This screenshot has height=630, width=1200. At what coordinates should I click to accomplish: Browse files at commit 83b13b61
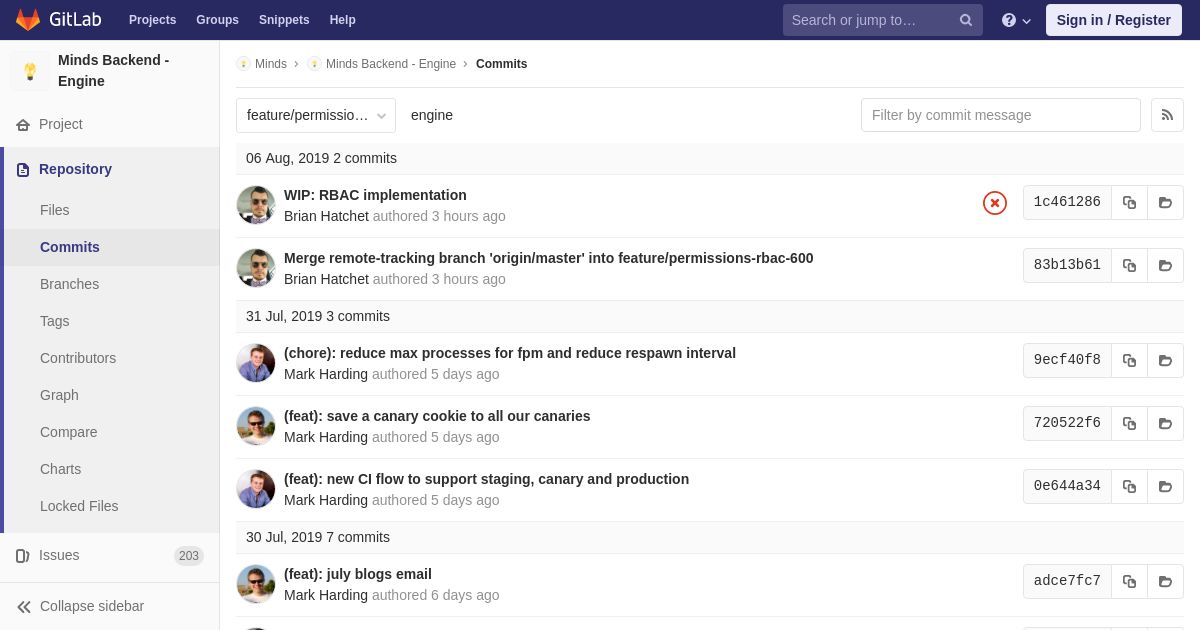point(1165,265)
